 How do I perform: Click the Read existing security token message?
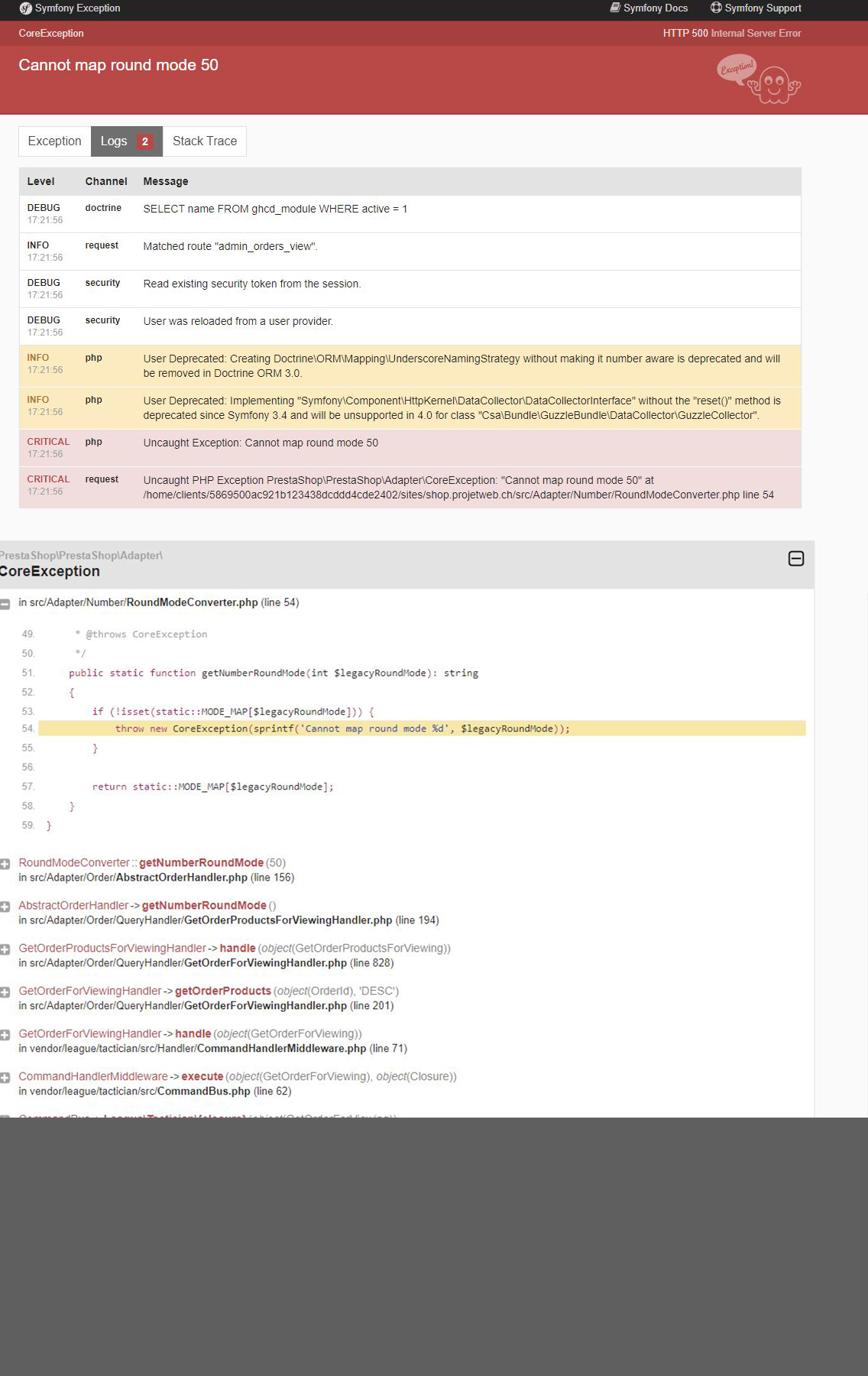point(252,284)
